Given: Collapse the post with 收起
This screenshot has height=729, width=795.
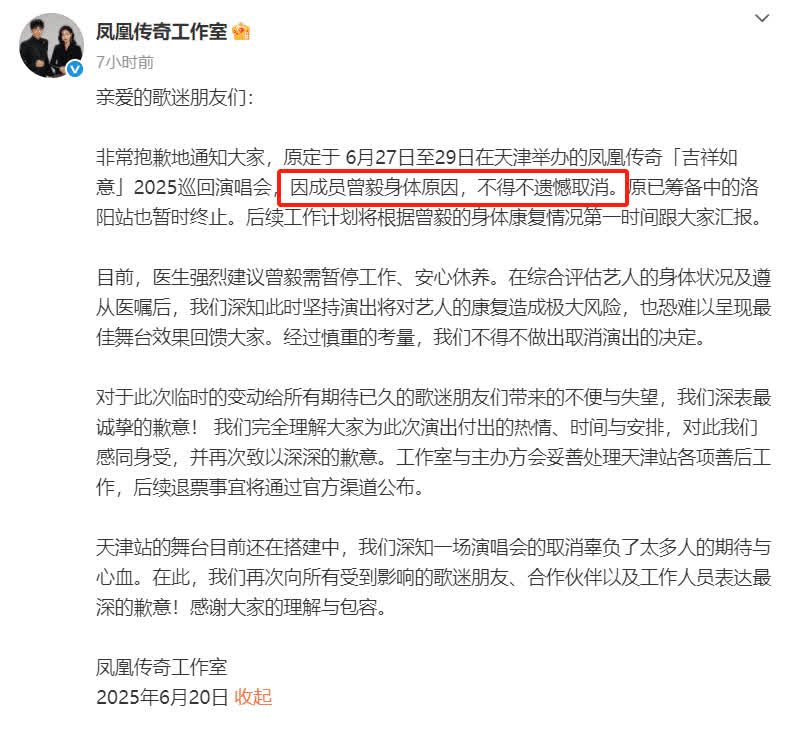Looking at the screenshot, I should click(252, 697).
